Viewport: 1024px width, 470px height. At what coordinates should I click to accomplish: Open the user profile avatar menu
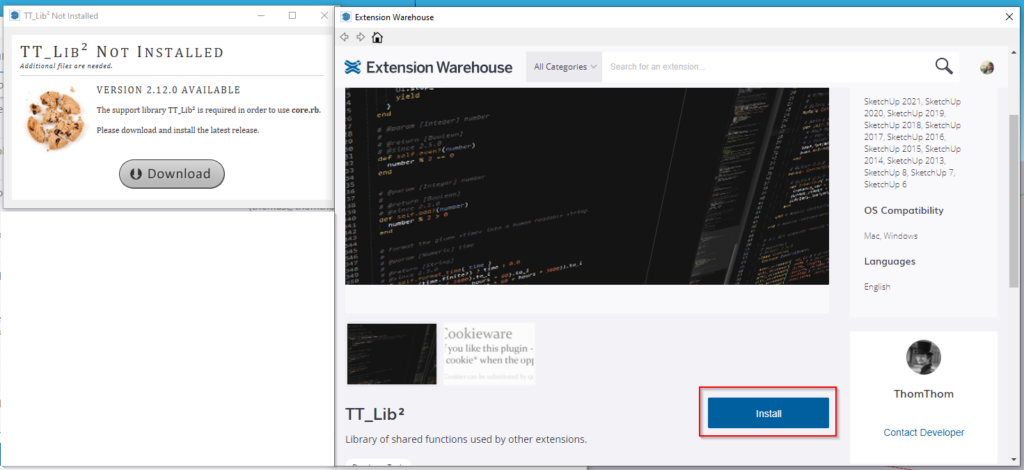click(987, 67)
